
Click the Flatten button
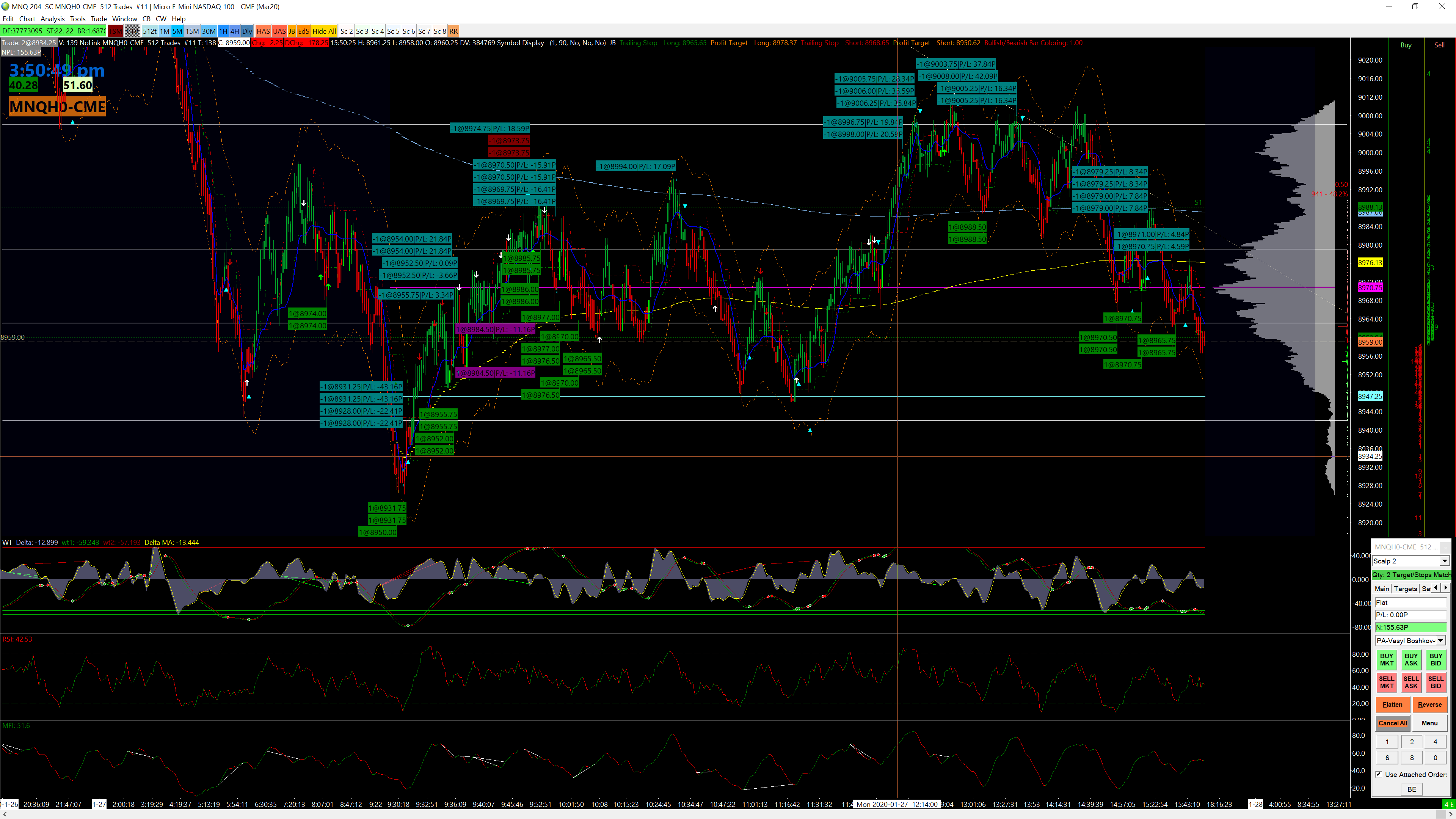click(x=1392, y=704)
